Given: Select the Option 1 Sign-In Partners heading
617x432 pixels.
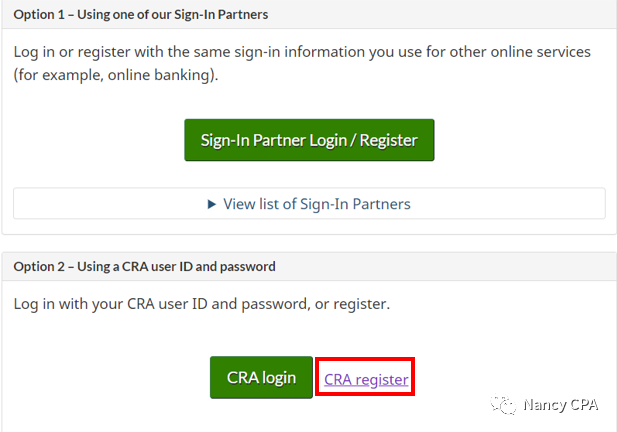Looking at the screenshot, I should (141, 15).
